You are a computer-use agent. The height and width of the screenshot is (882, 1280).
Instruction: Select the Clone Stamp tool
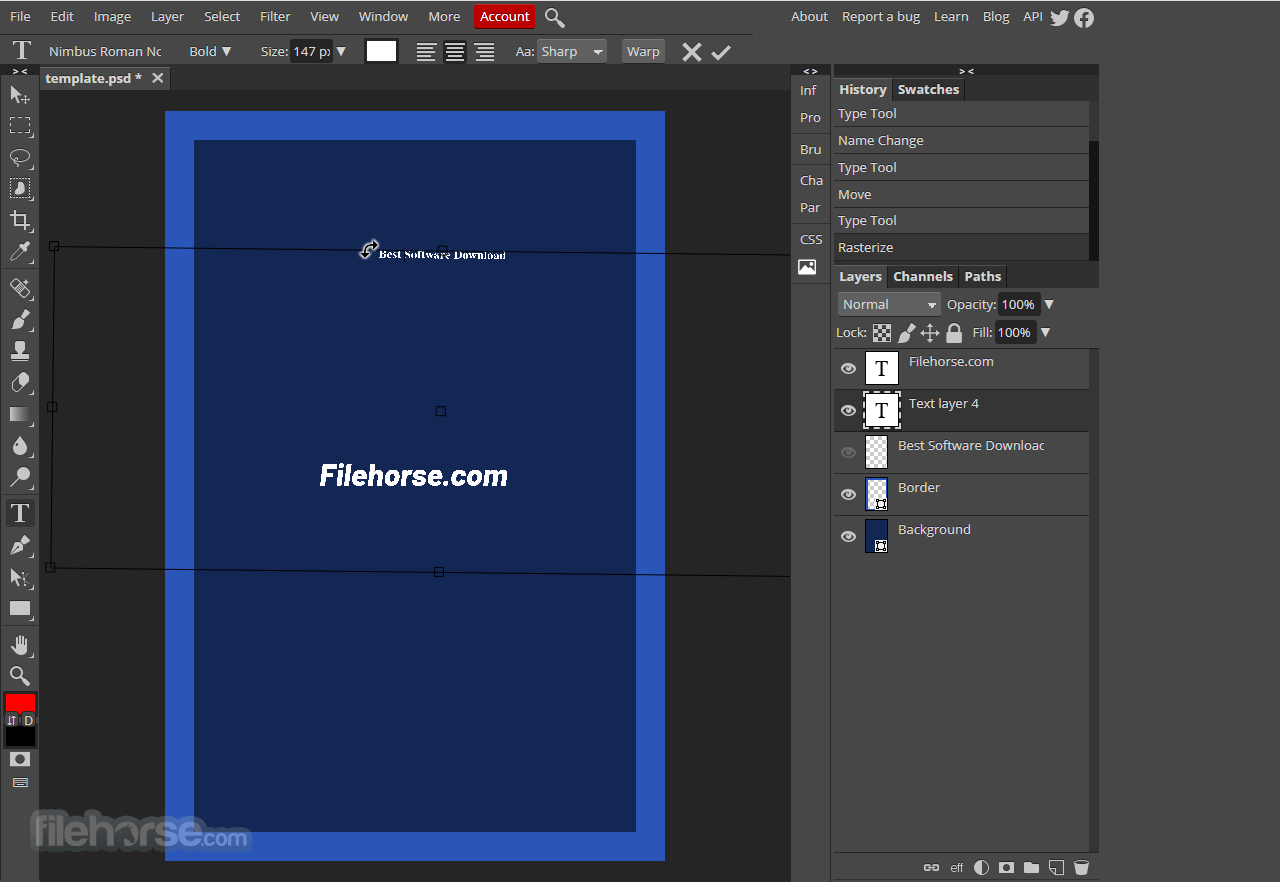(x=20, y=351)
